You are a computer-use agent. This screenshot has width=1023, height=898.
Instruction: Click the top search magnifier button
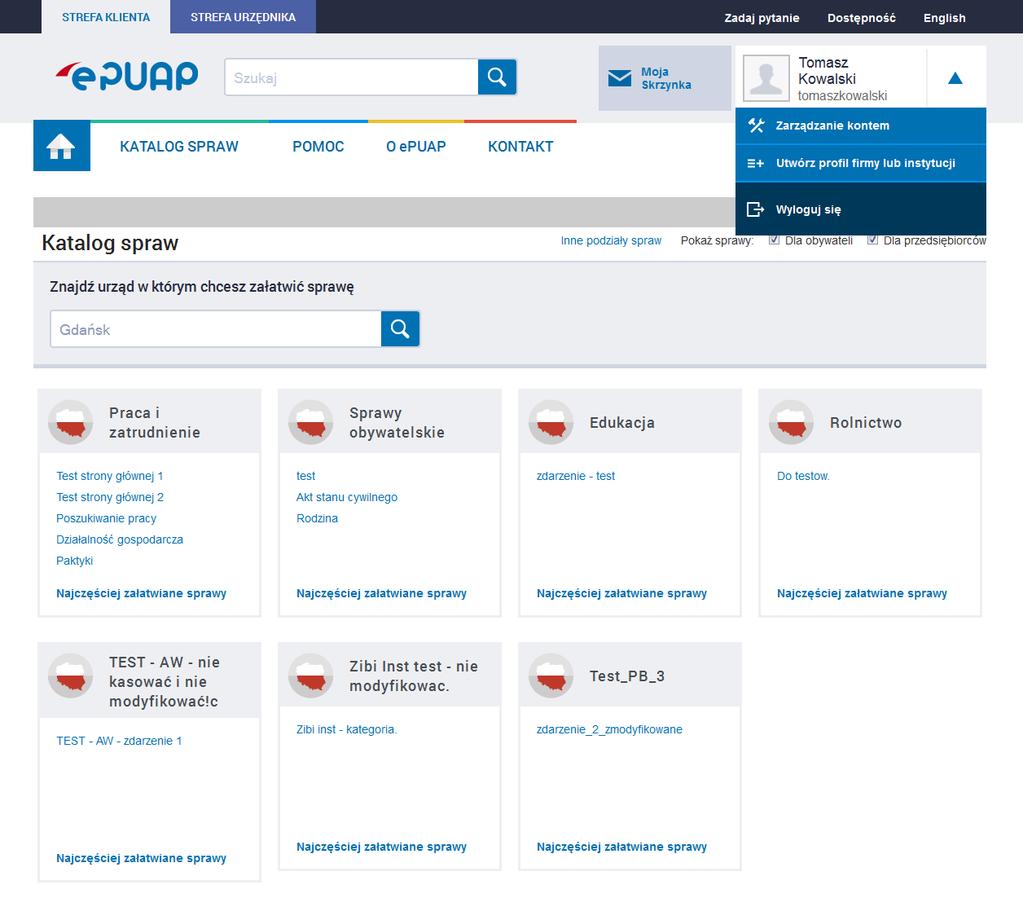[497, 77]
